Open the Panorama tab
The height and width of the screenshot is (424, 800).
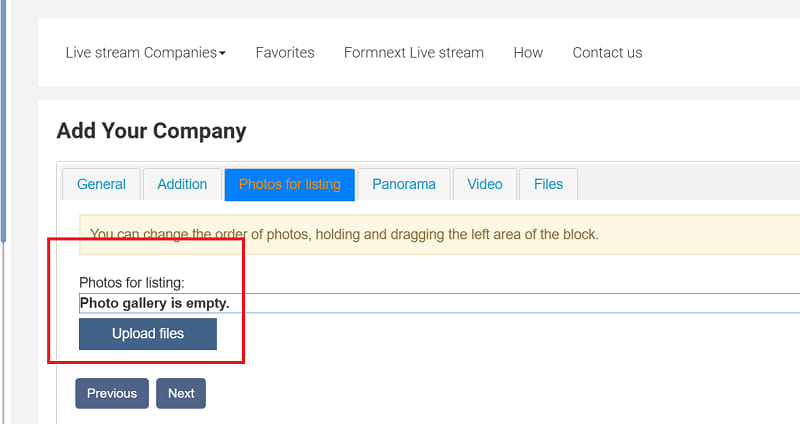click(x=404, y=184)
